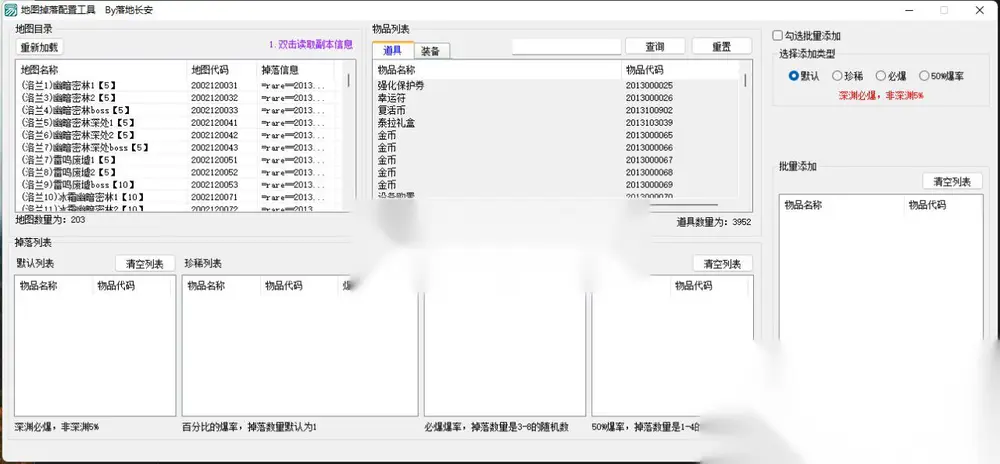Click map code cell 2002120041

coord(214,123)
